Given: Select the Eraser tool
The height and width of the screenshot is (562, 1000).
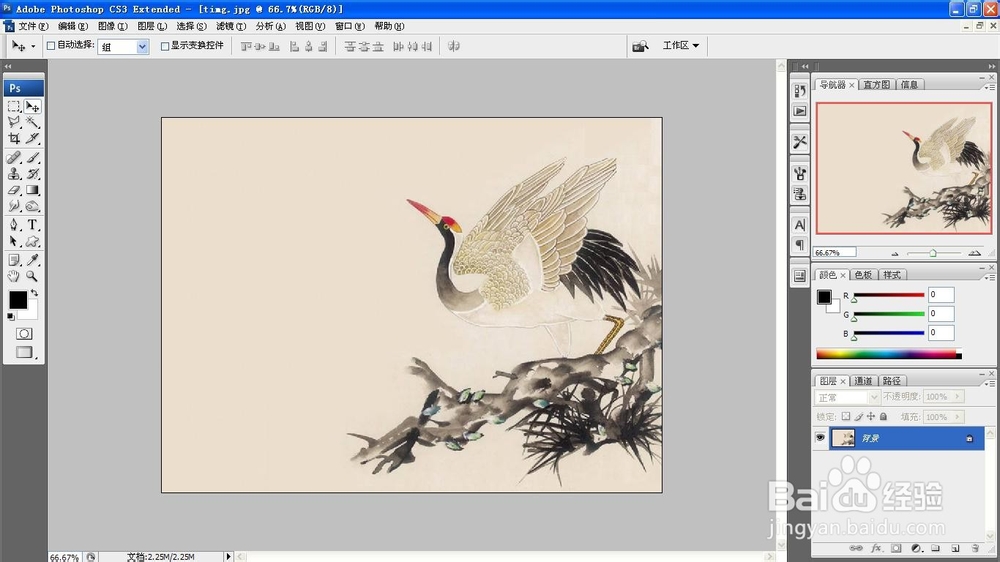Looking at the screenshot, I should click(14, 190).
